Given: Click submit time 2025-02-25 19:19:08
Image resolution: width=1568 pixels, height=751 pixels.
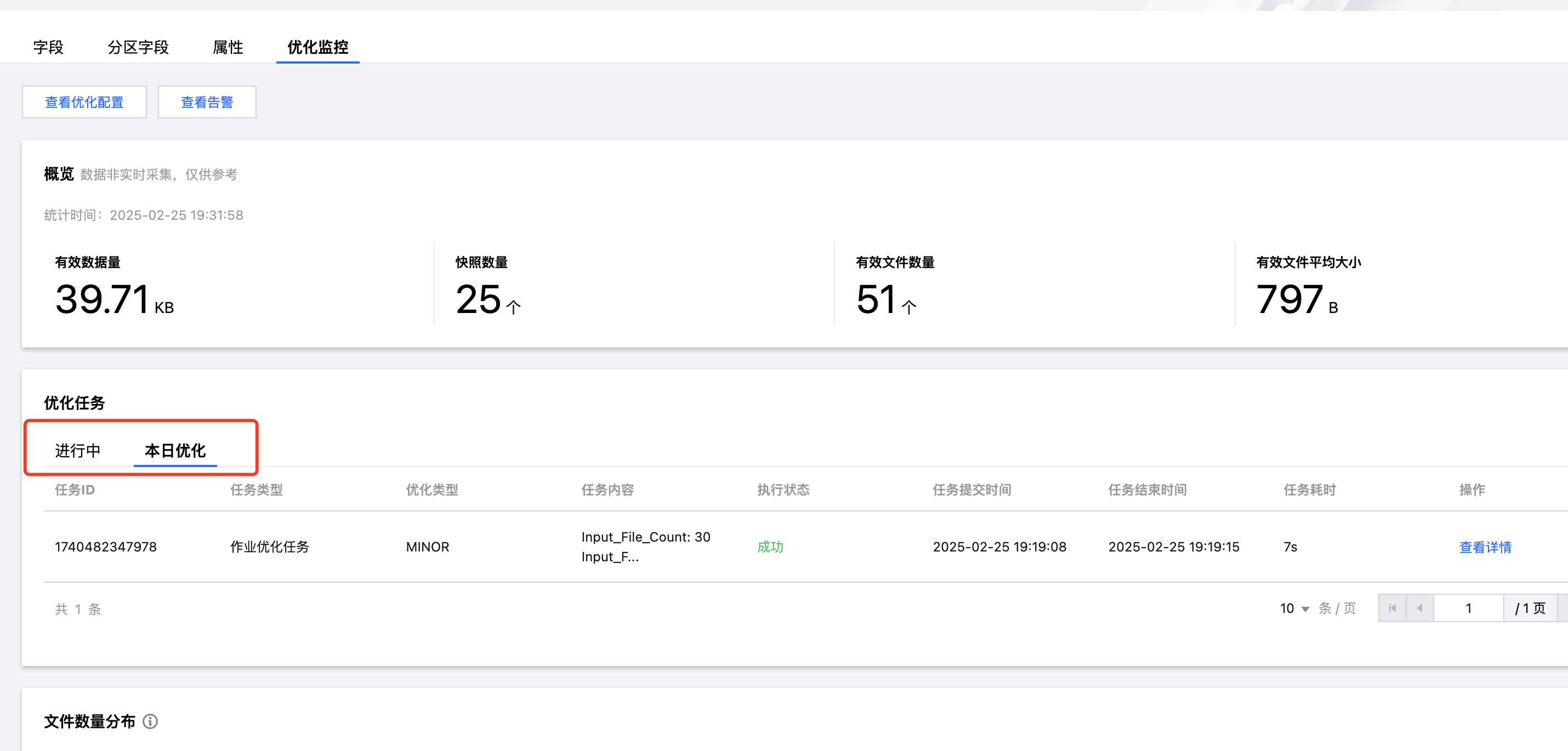Looking at the screenshot, I should click(999, 547).
